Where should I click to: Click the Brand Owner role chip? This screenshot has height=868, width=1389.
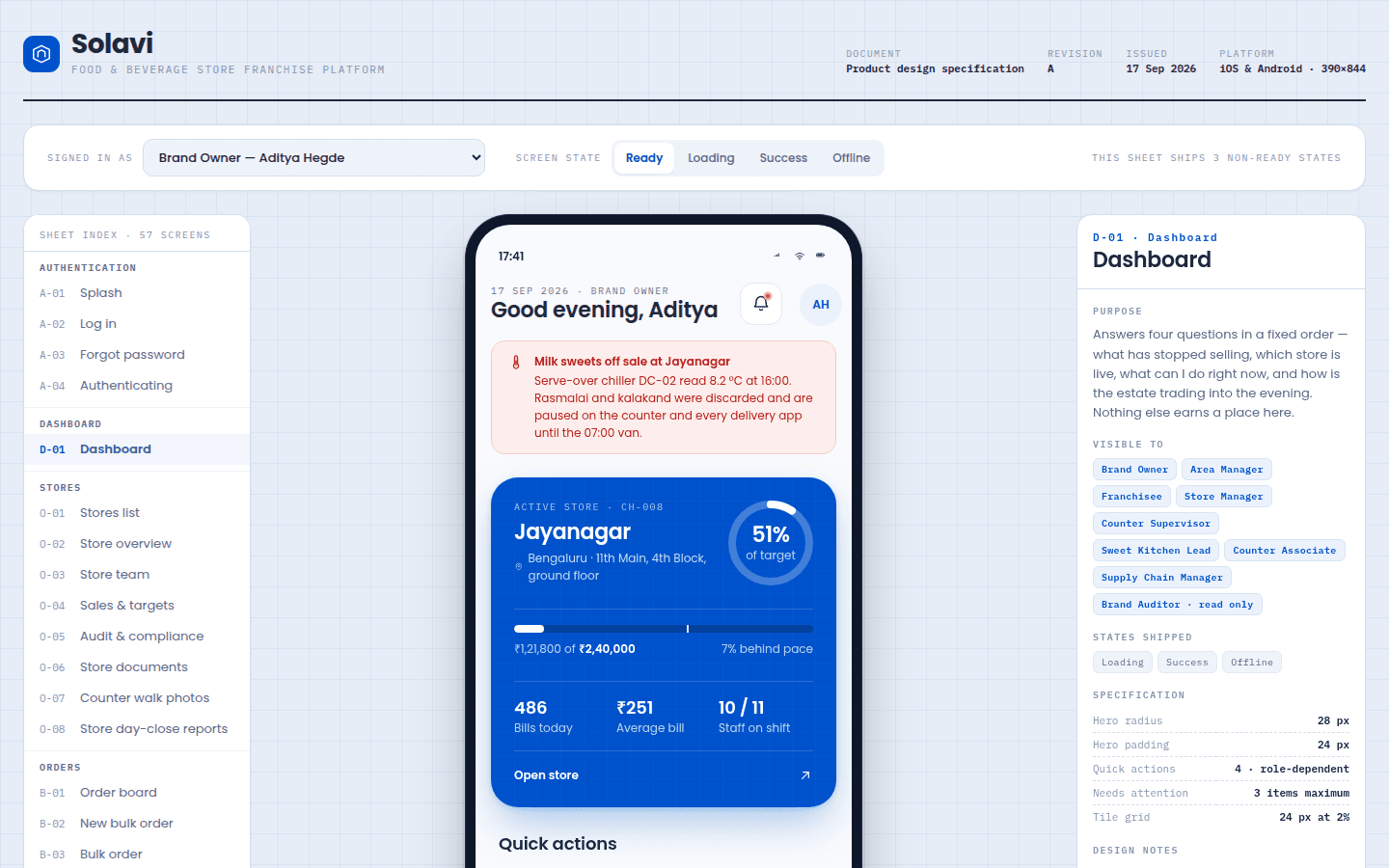(1134, 470)
